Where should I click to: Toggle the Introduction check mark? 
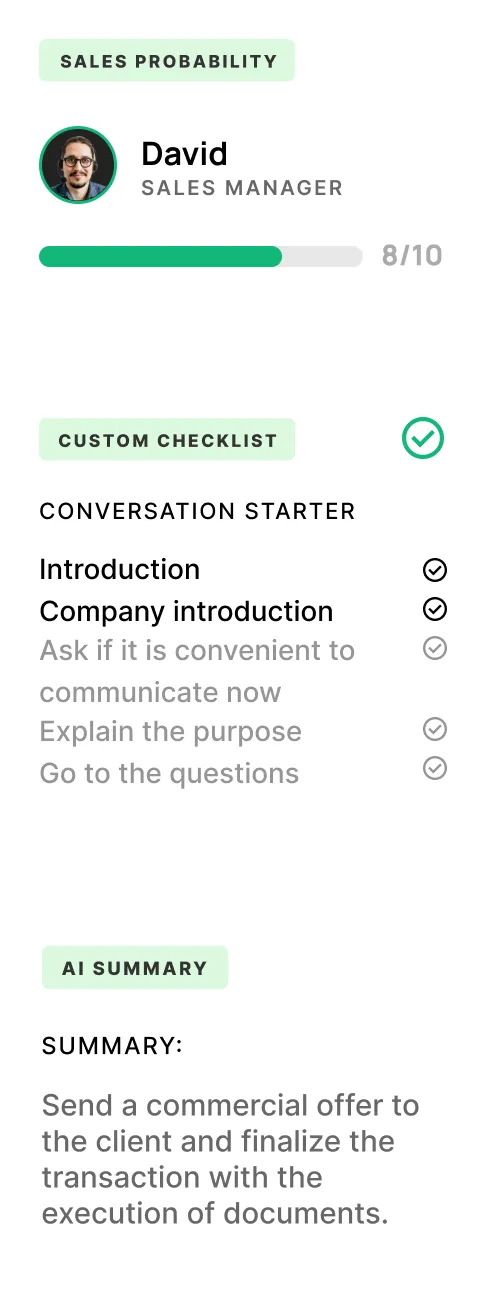pos(435,570)
